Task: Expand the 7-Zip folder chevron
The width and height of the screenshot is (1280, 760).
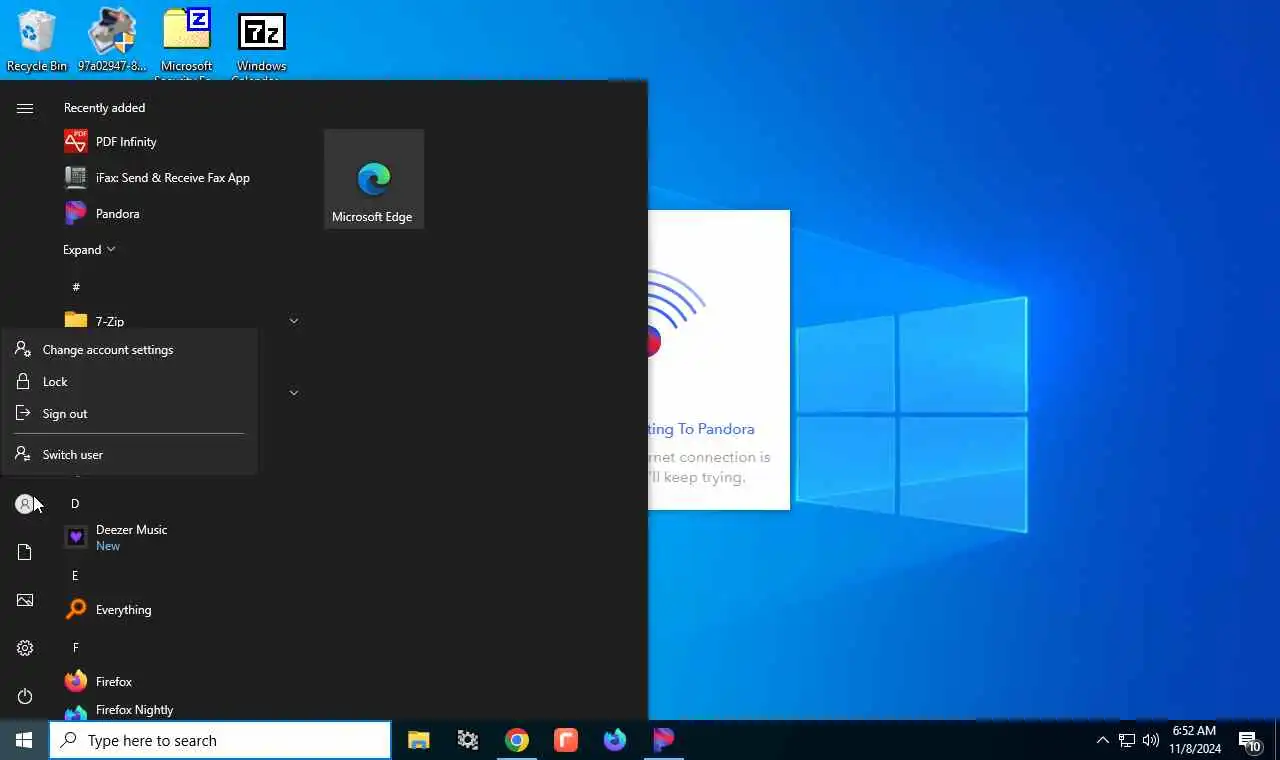Action: point(293,321)
